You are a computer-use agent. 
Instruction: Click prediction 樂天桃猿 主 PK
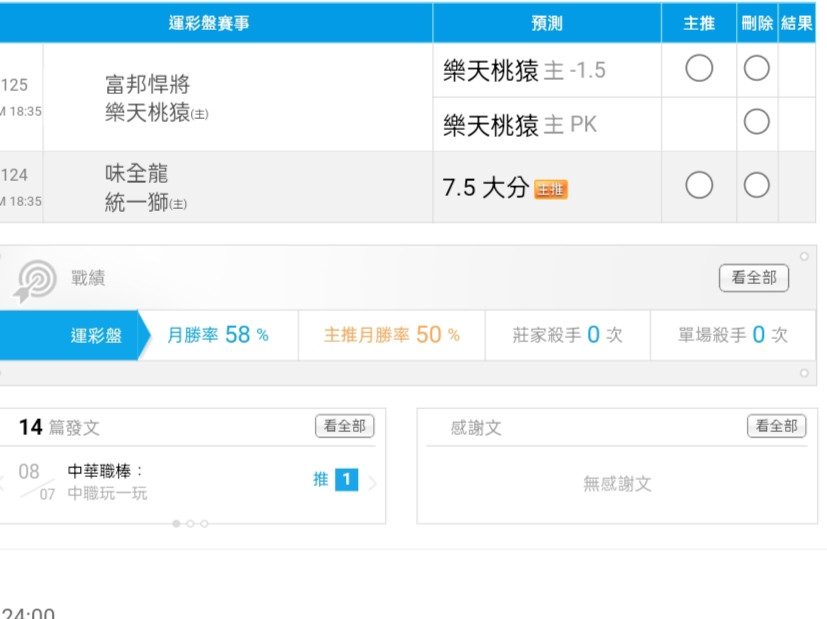520,125
